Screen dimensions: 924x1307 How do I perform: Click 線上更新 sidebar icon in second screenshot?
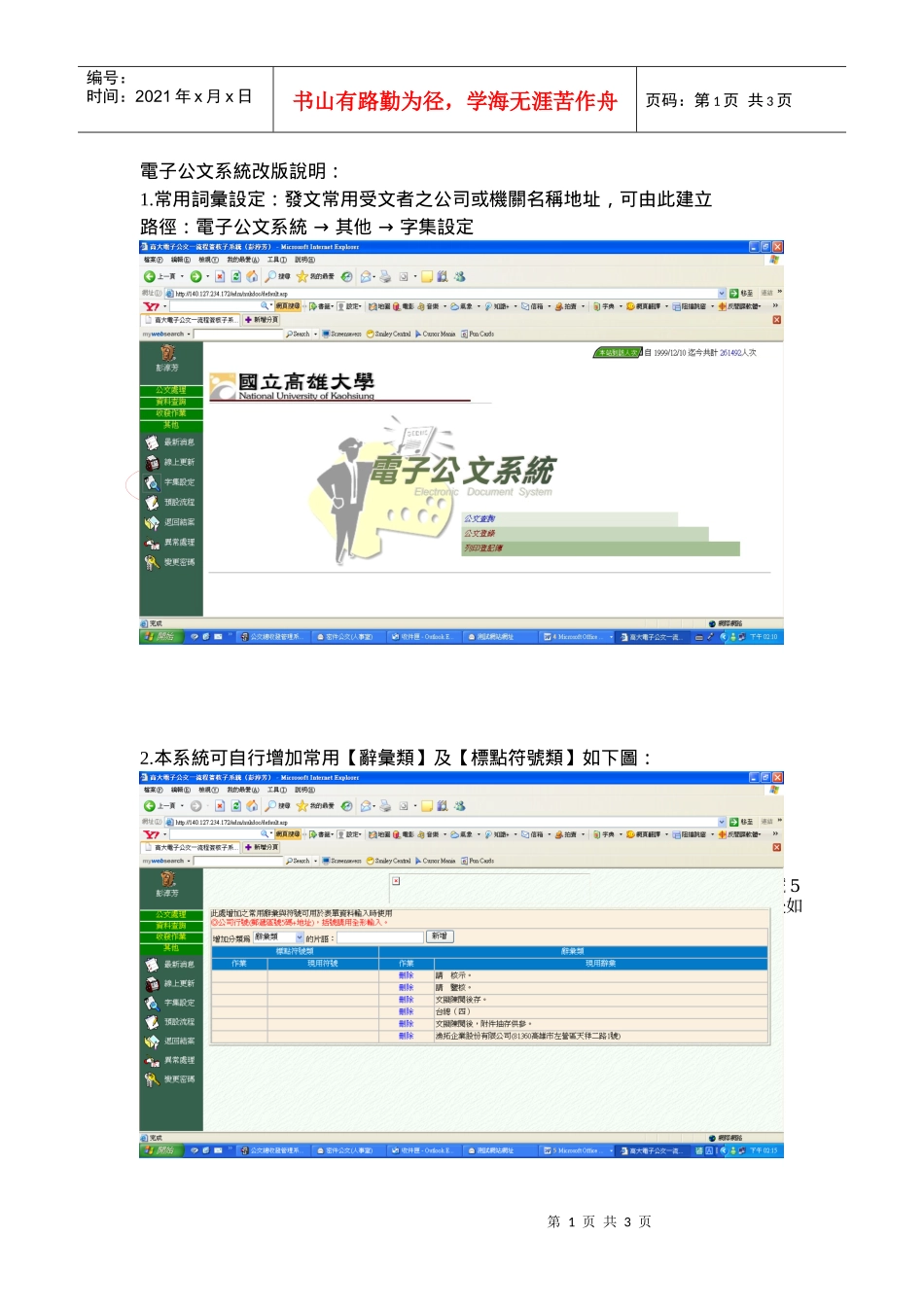(x=152, y=984)
